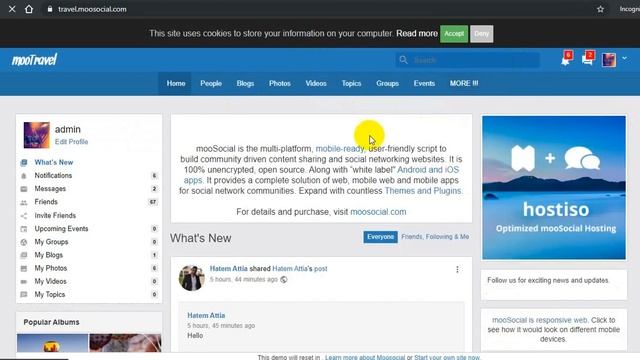Click the Friends sidebar icon
The image size is (640, 360).
pyautogui.click(x=24, y=202)
